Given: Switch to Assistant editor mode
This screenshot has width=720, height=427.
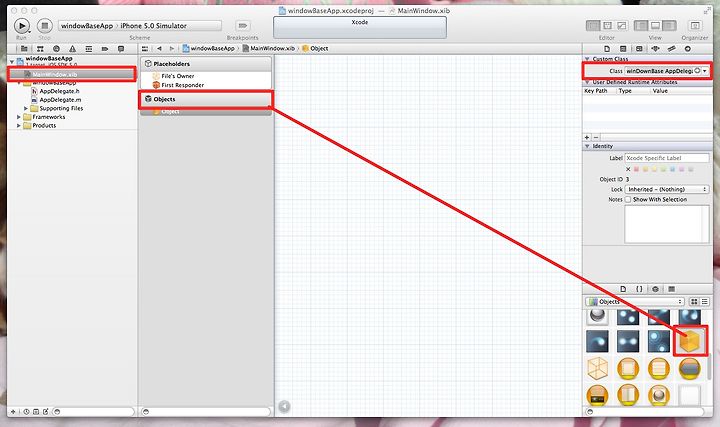Looking at the screenshot, I should pos(608,26).
